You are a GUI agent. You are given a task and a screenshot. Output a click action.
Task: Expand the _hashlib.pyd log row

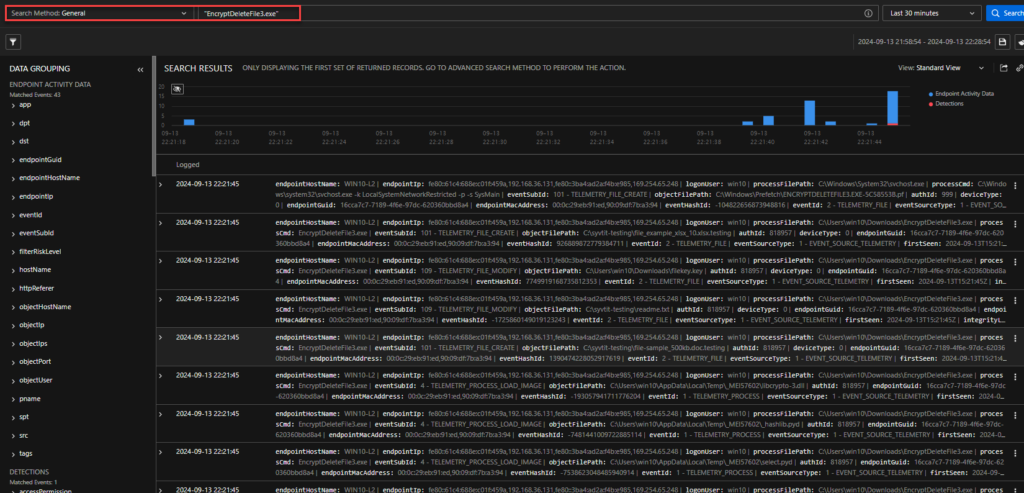point(161,413)
